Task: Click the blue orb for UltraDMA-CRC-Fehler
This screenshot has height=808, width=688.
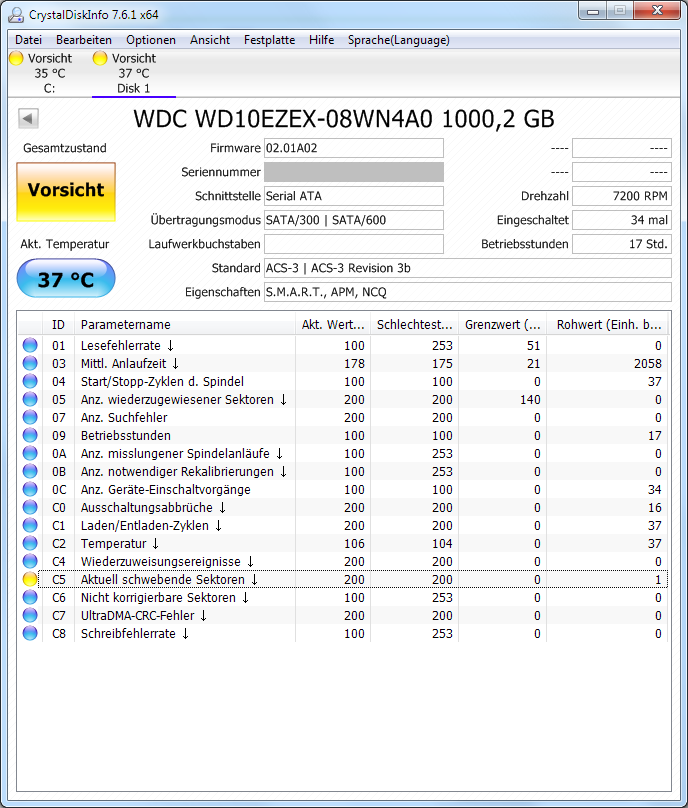Action: click(30, 615)
